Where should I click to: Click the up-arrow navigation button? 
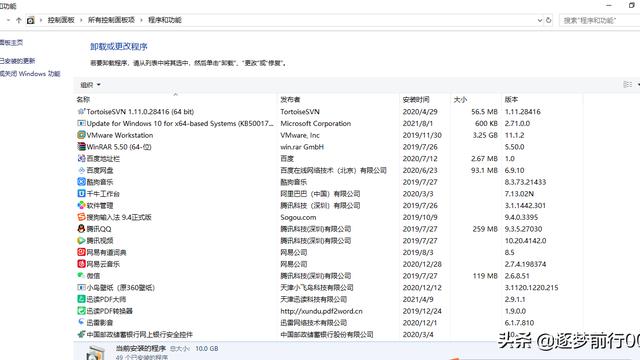click(18, 20)
